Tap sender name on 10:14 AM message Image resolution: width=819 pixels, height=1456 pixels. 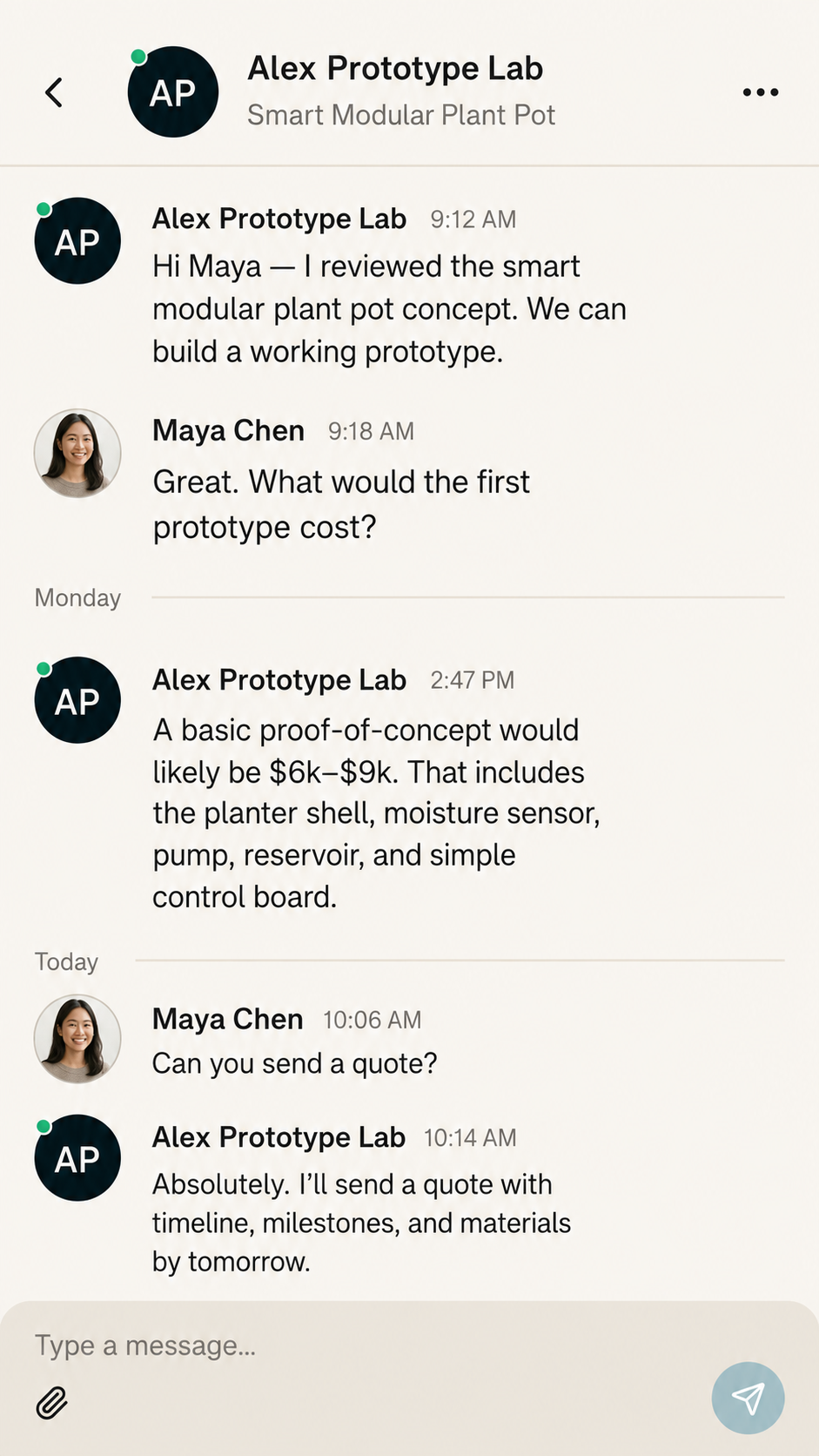279,1137
